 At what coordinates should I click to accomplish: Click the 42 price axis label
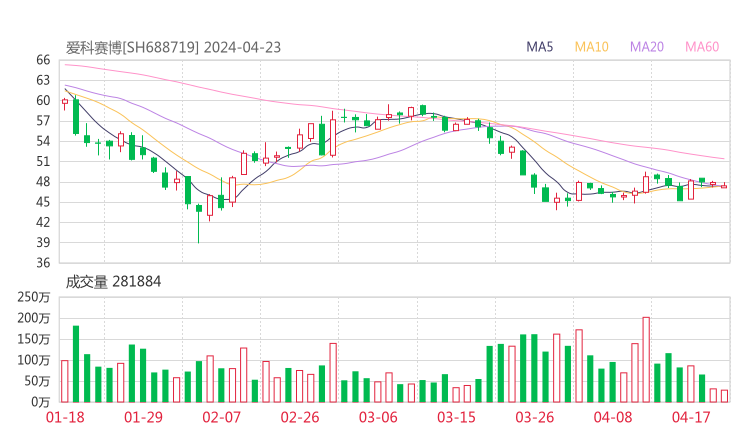[43, 222]
